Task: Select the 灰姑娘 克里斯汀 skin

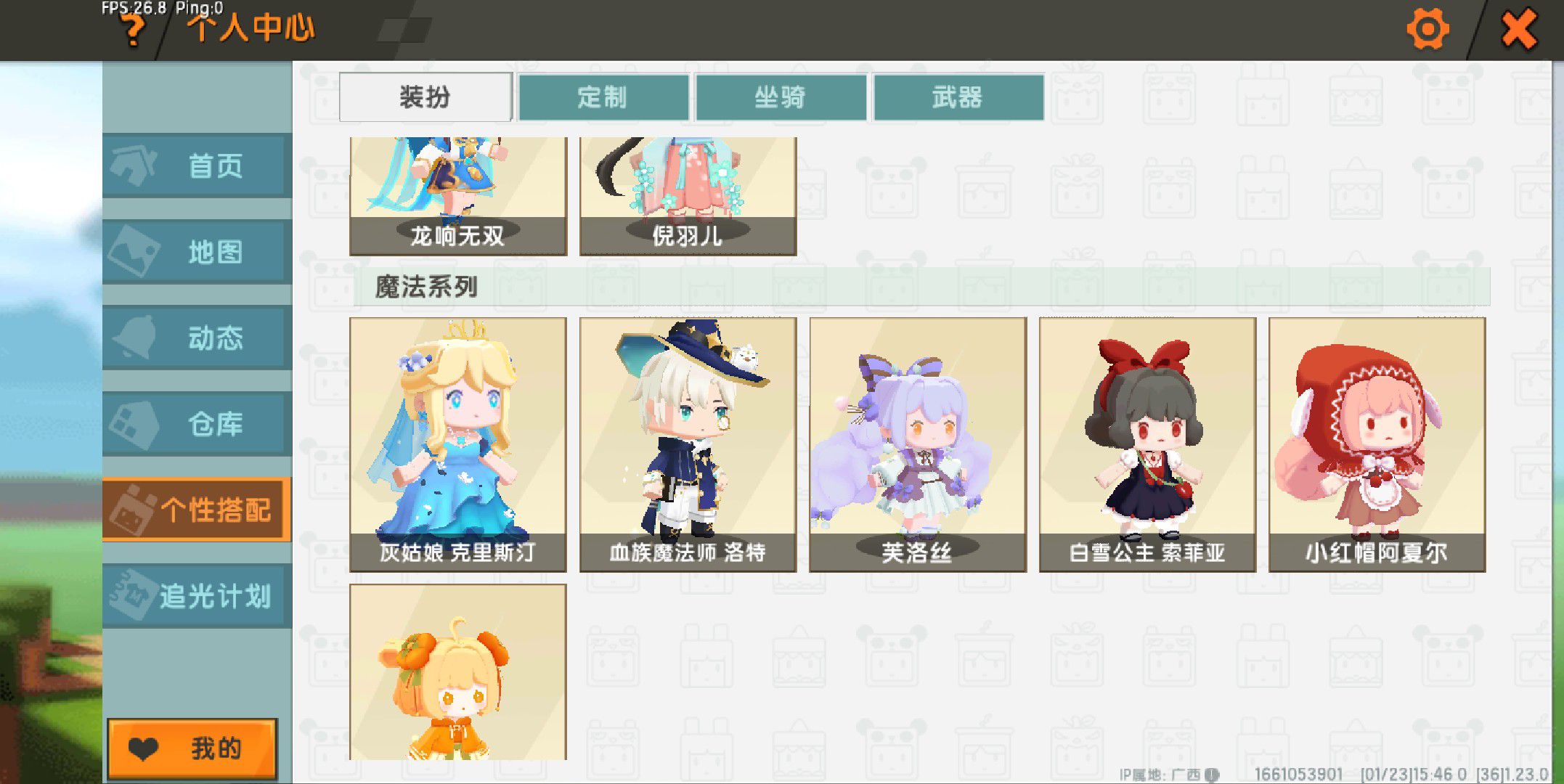Action: (x=458, y=444)
